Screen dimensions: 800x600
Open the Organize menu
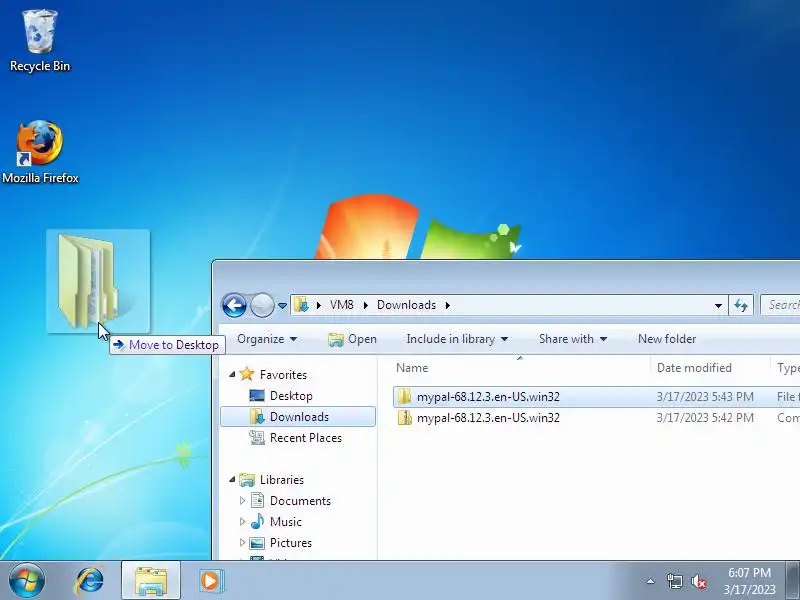pos(267,339)
